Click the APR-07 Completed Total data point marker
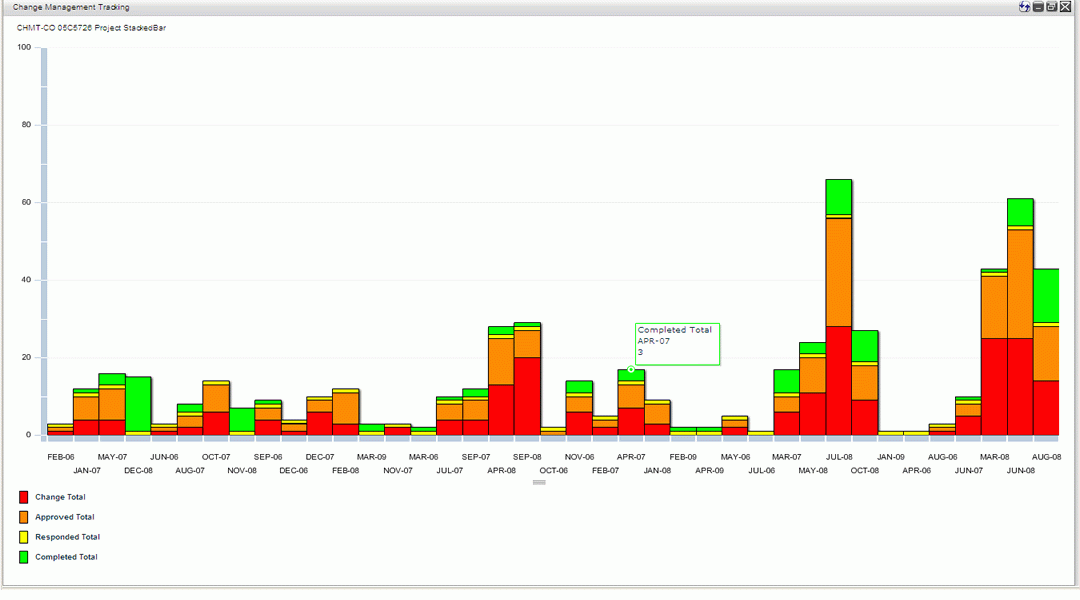This screenshot has width=1080, height=600. [x=631, y=370]
